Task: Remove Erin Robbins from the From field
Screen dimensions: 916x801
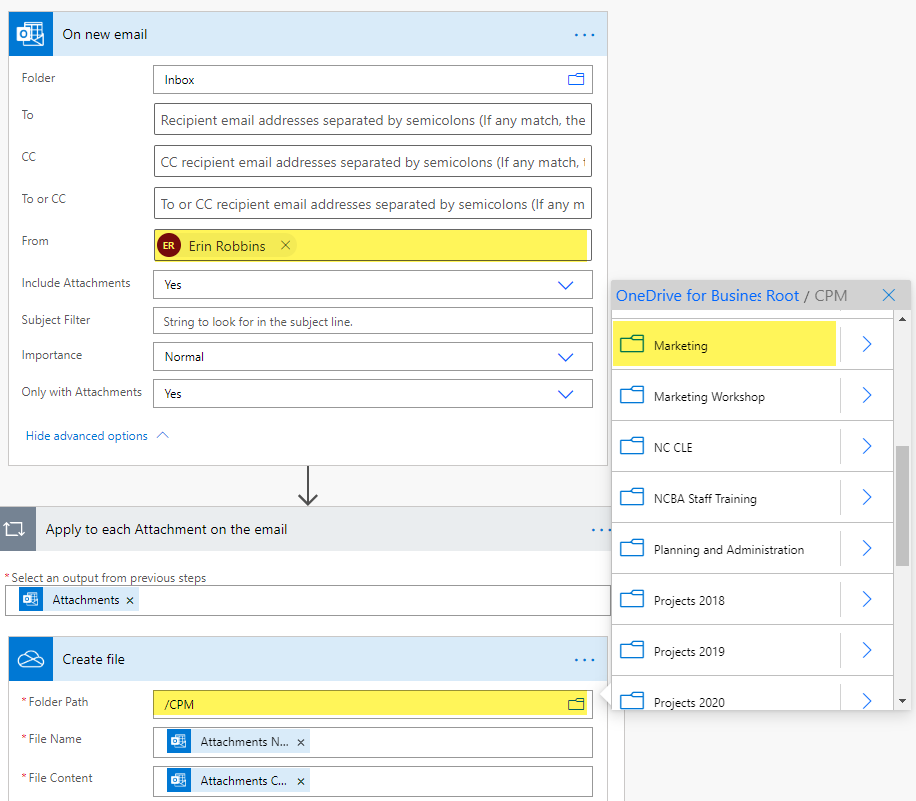Action: (285, 246)
